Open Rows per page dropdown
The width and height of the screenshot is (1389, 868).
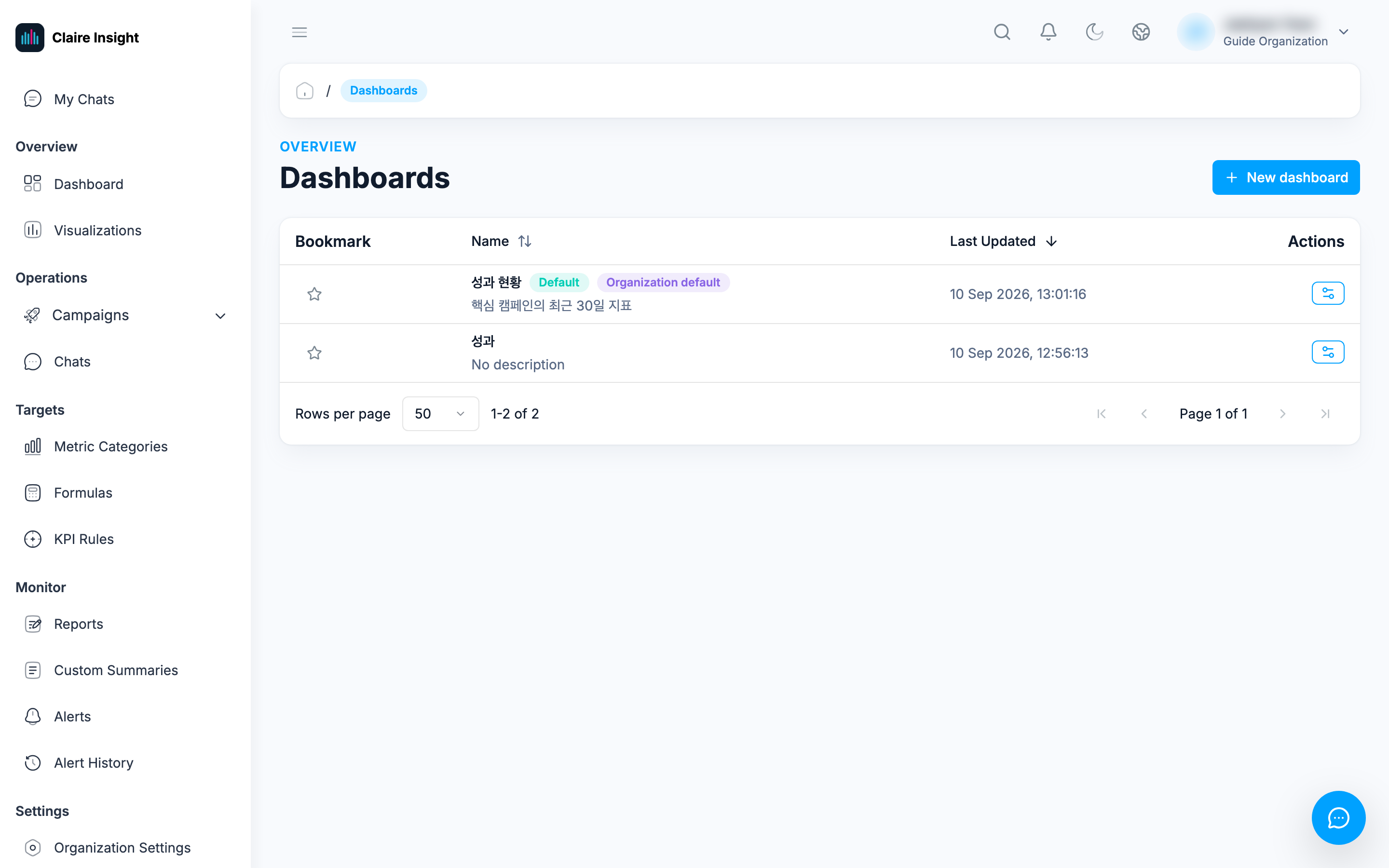coord(440,413)
